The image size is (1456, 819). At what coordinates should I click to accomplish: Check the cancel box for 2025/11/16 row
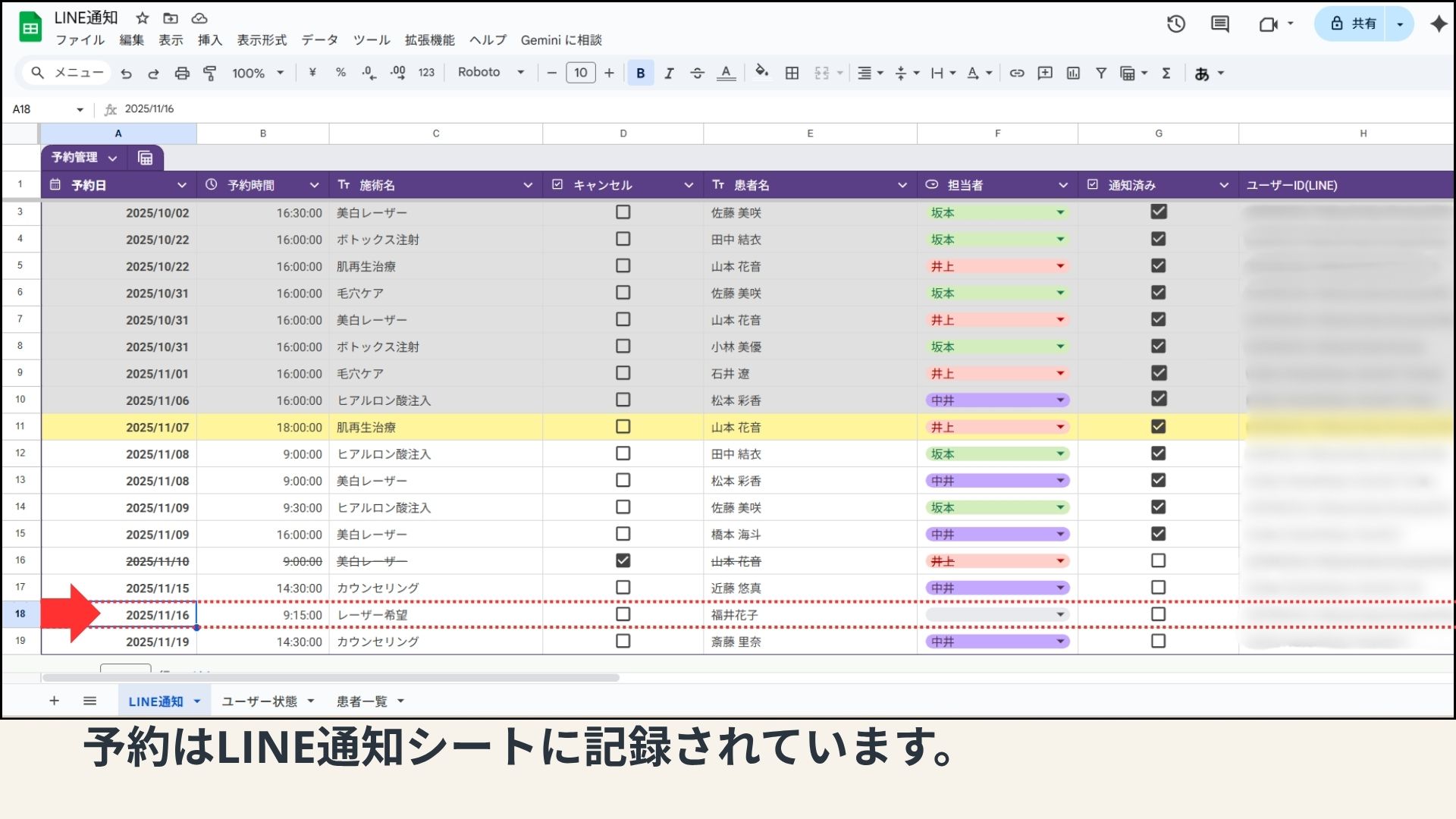(x=623, y=614)
